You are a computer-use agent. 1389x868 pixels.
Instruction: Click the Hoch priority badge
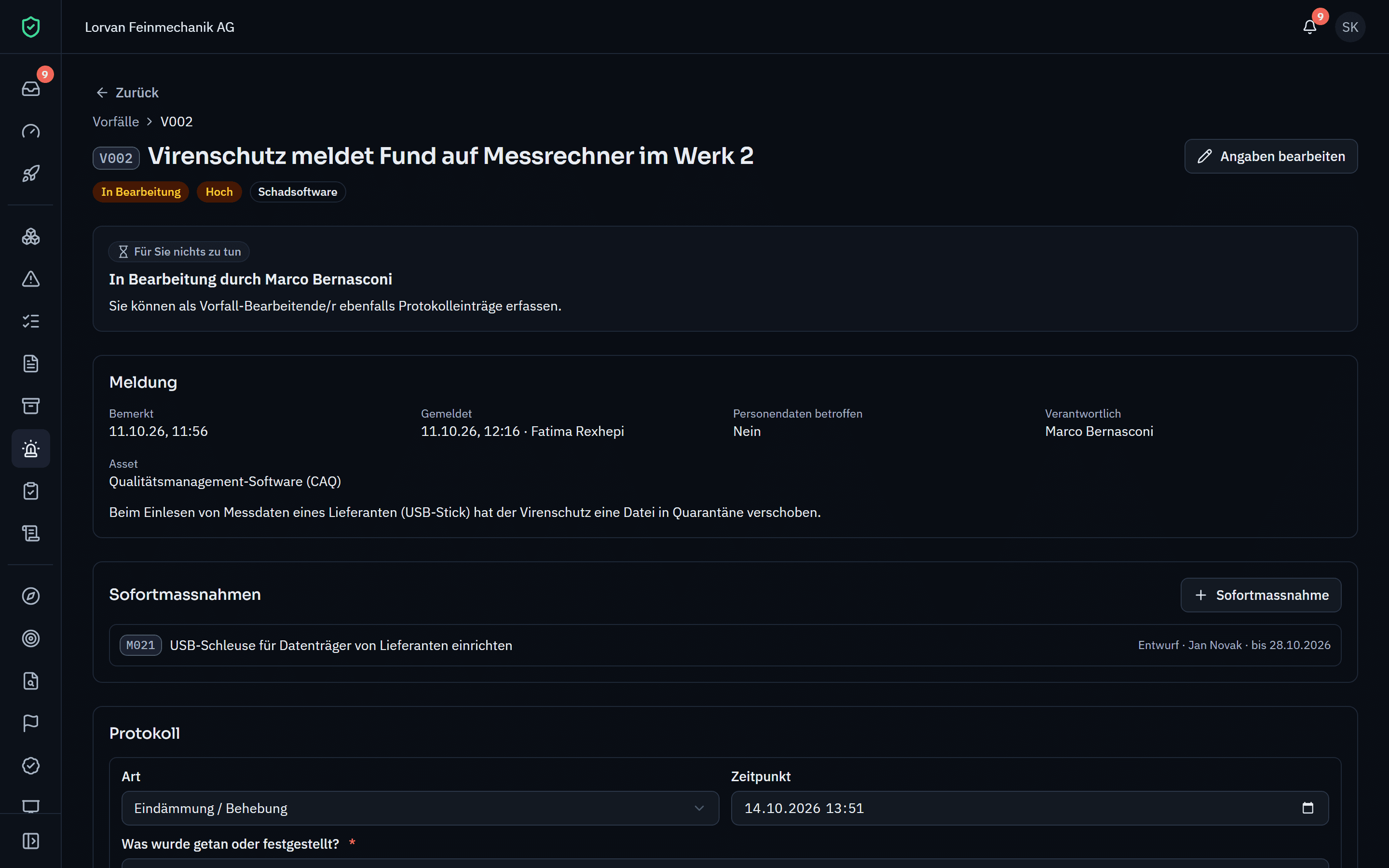tap(219, 192)
